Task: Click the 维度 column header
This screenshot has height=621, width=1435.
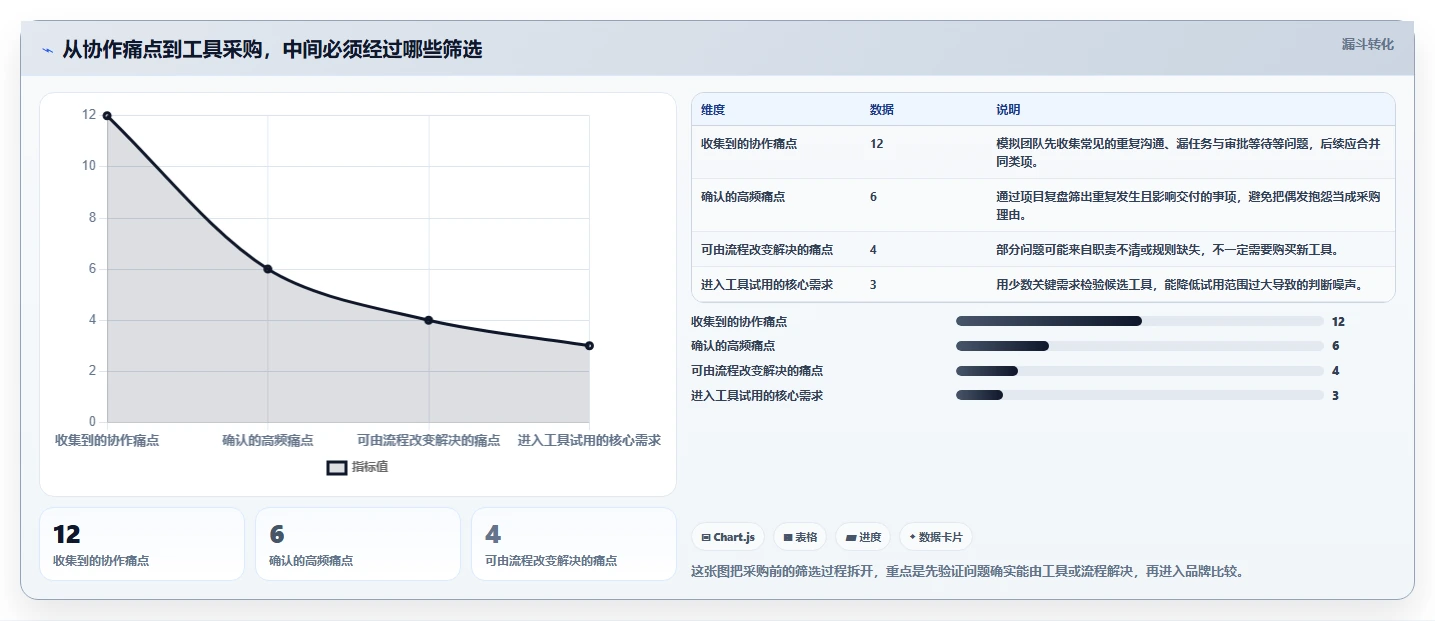Action: (x=713, y=110)
